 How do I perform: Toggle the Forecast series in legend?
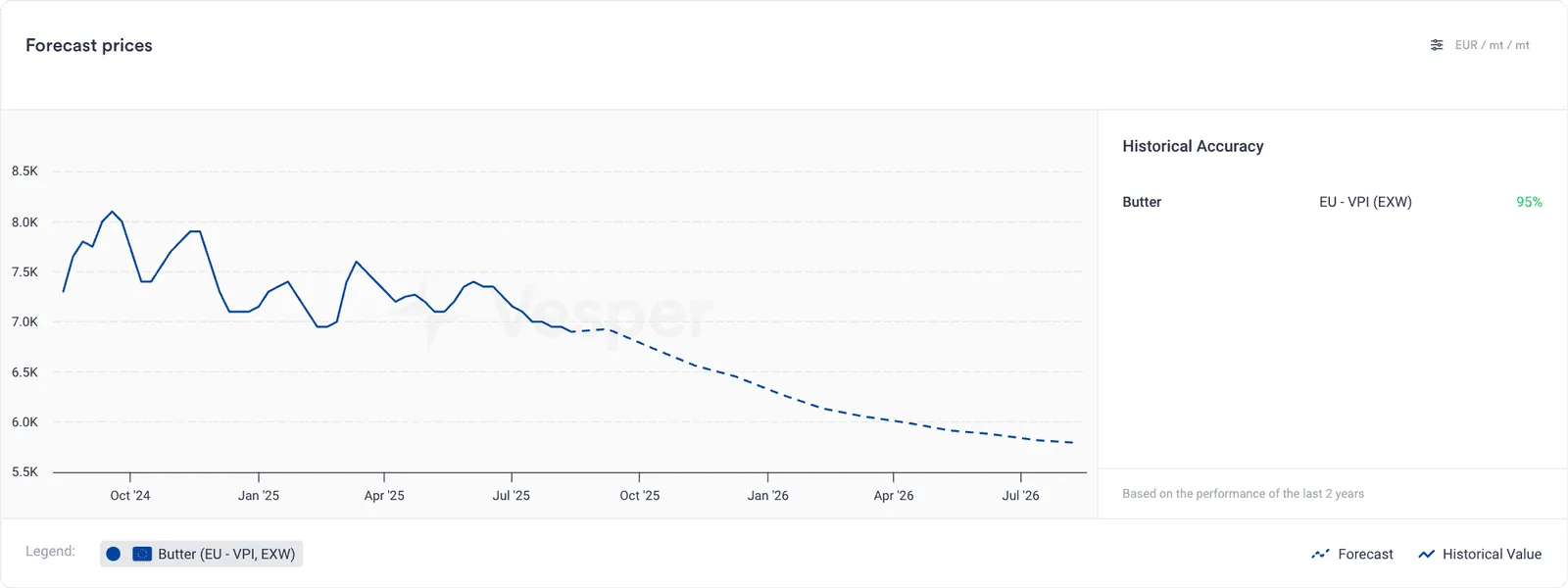click(1352, 555)
